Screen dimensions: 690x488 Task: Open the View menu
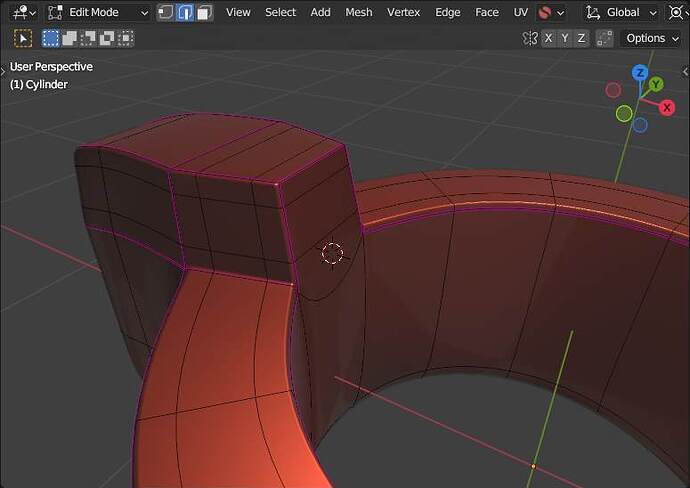pyautogui.click(x=238, y=12)
